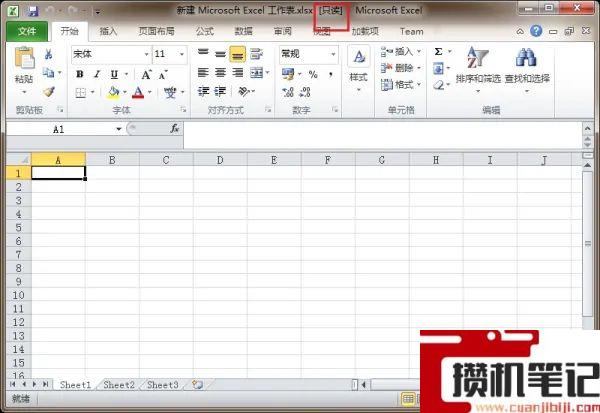The image size is (600, 413).
Task: Apply red font color A
Action: tap(138, 92)
